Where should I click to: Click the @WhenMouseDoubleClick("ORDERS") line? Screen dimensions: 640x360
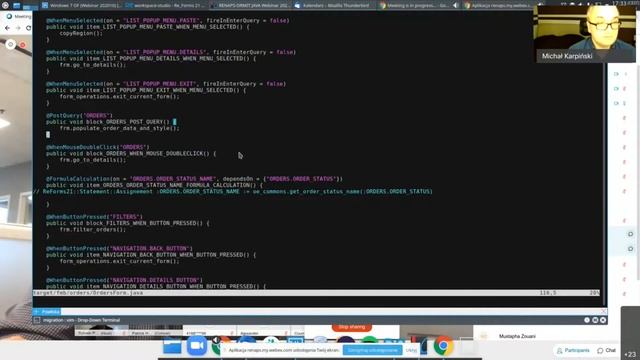click(x=98, y=147)
